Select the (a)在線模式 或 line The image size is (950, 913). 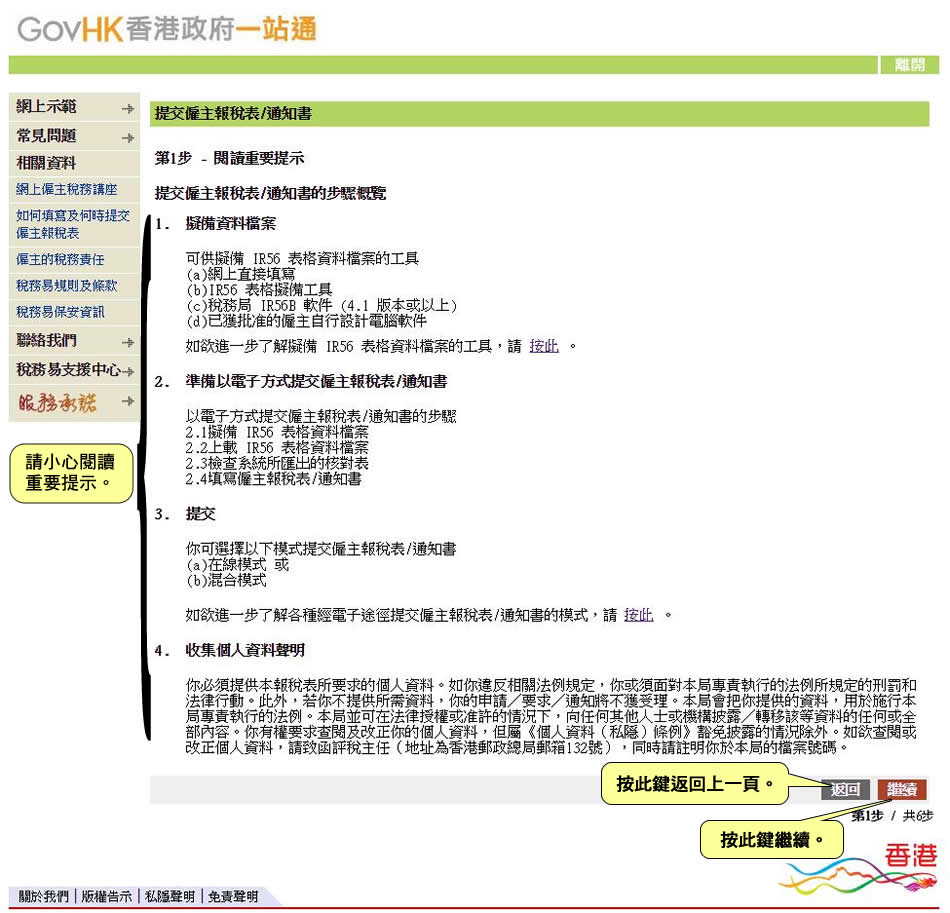coord(238,565)
